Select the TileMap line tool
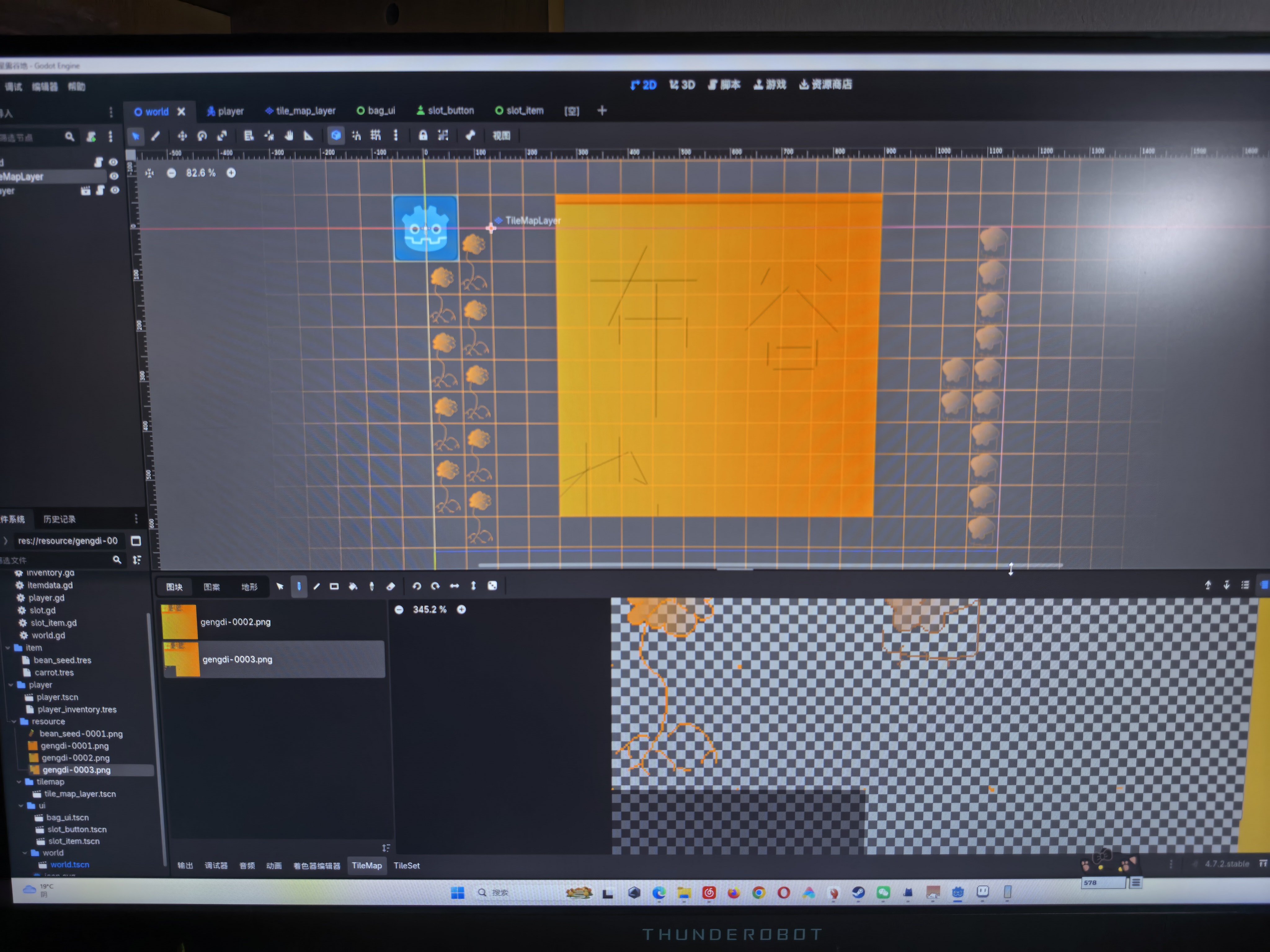The height and width of the screenshot is (952, 1270). coord(316,586)
